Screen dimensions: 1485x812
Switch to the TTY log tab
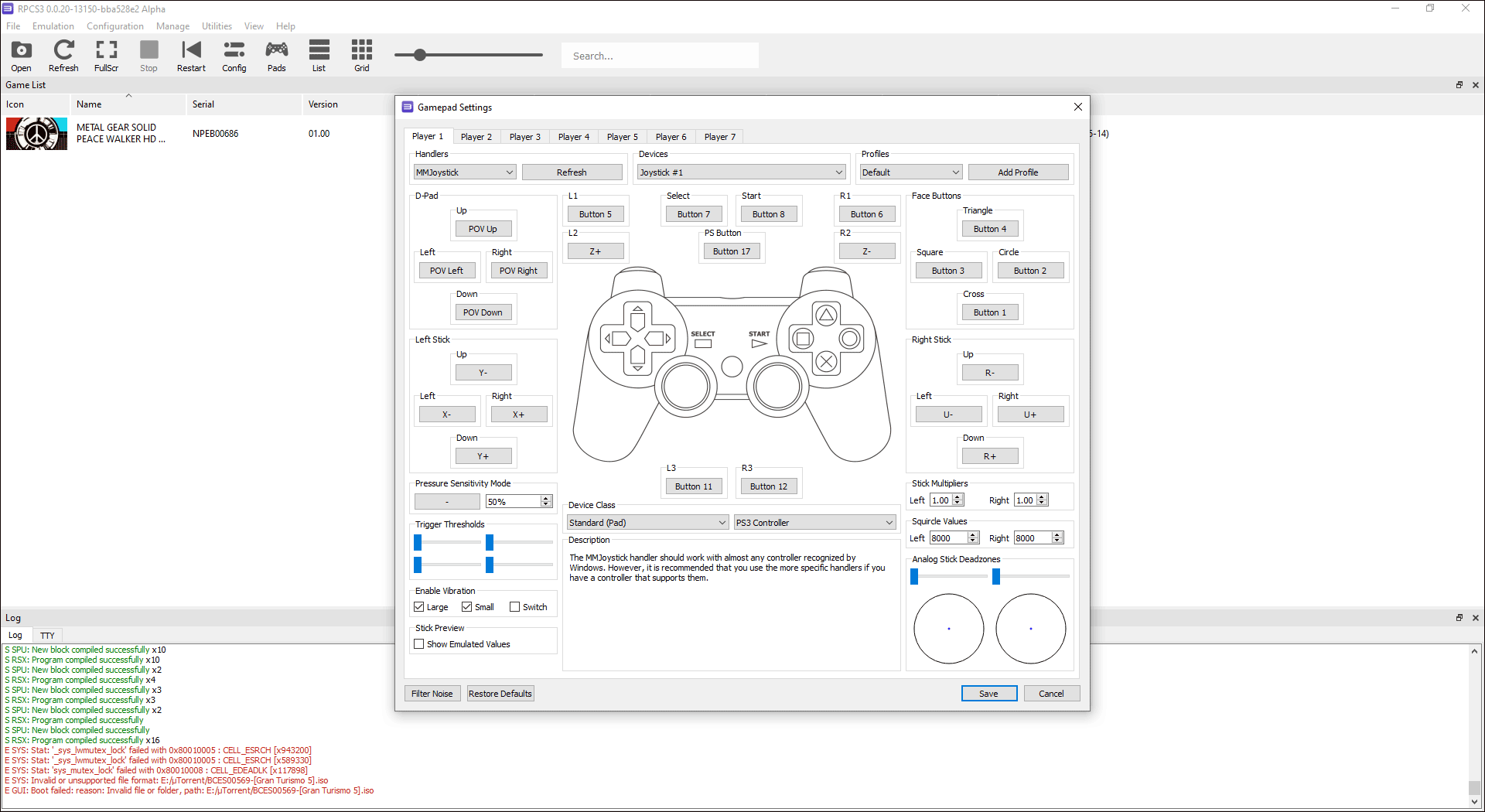pos(47,636)
